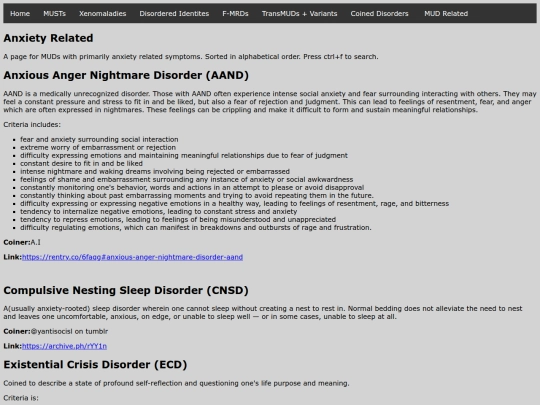The image size is (540, 405).
Task: Open the Xenomaladies menu link
Action: [x=103, y=13]
